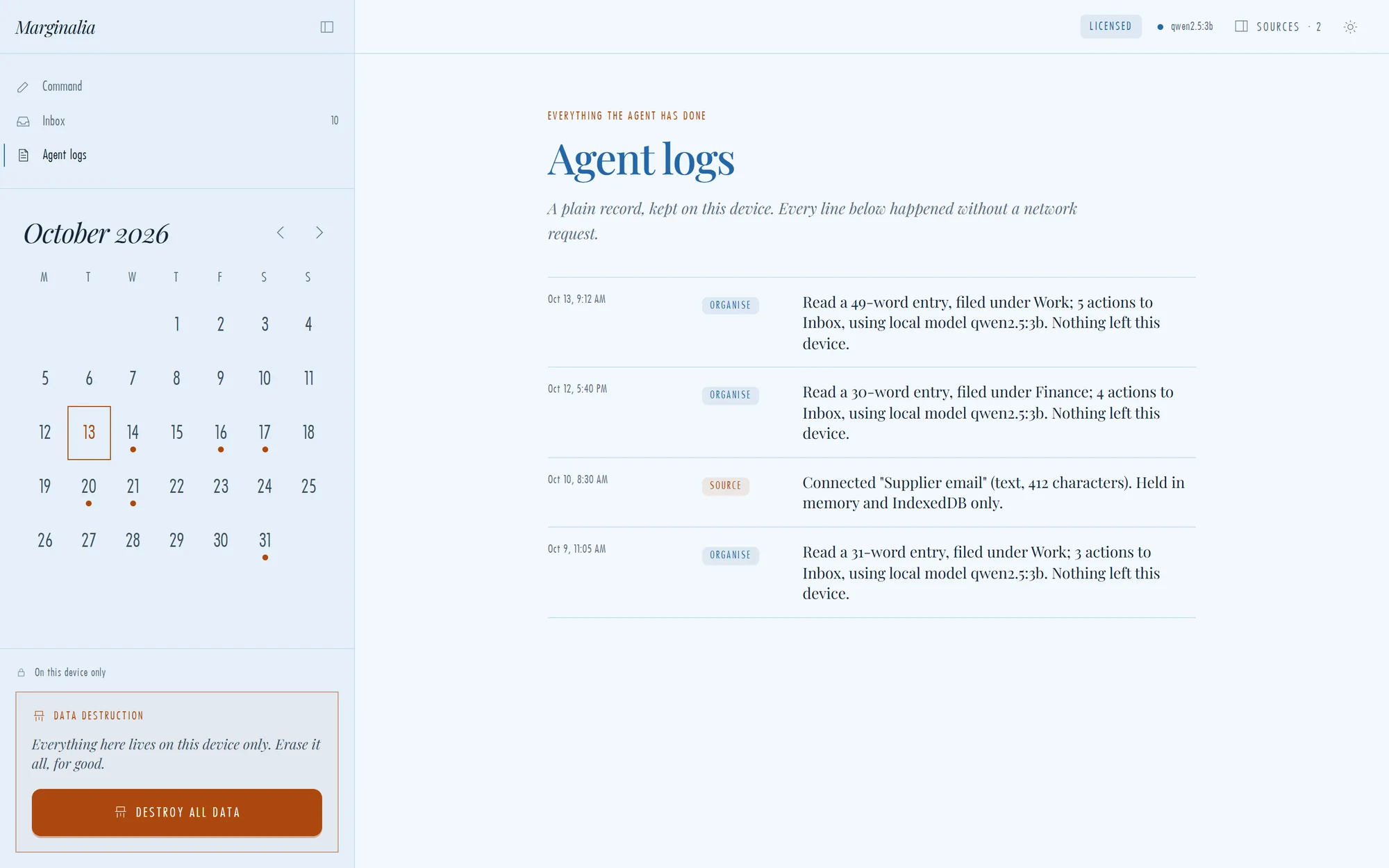Click the Marginalia logo
The width and height of the screenshot is (1389, 868).
coord(56,27)
